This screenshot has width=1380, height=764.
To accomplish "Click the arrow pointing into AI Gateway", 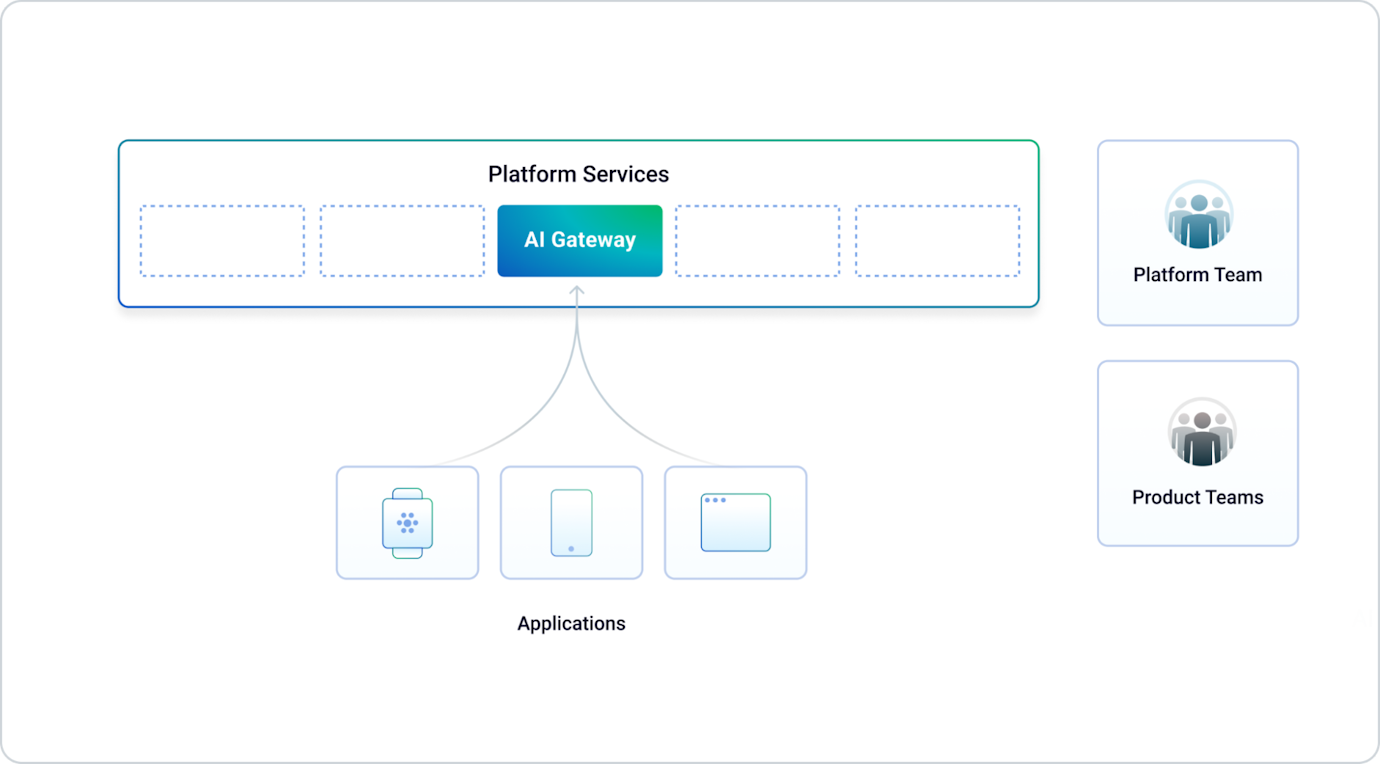I will [575, 290].
